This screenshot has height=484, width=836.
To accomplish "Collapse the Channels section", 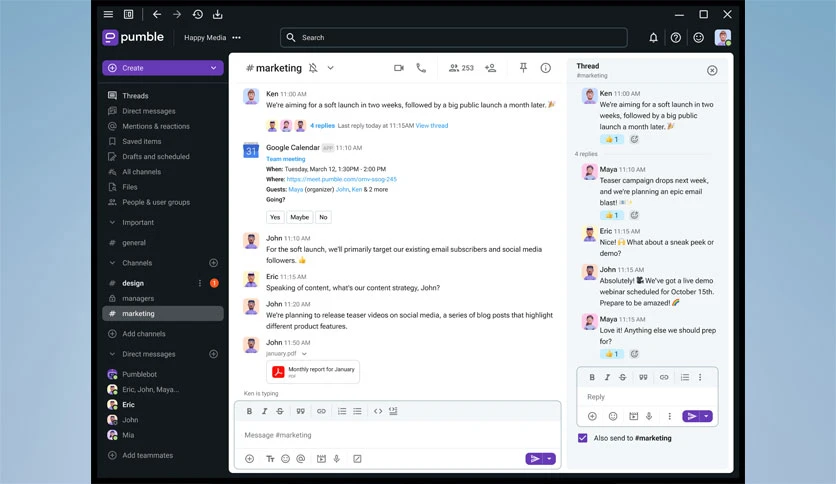I will (x=112, y=263).
